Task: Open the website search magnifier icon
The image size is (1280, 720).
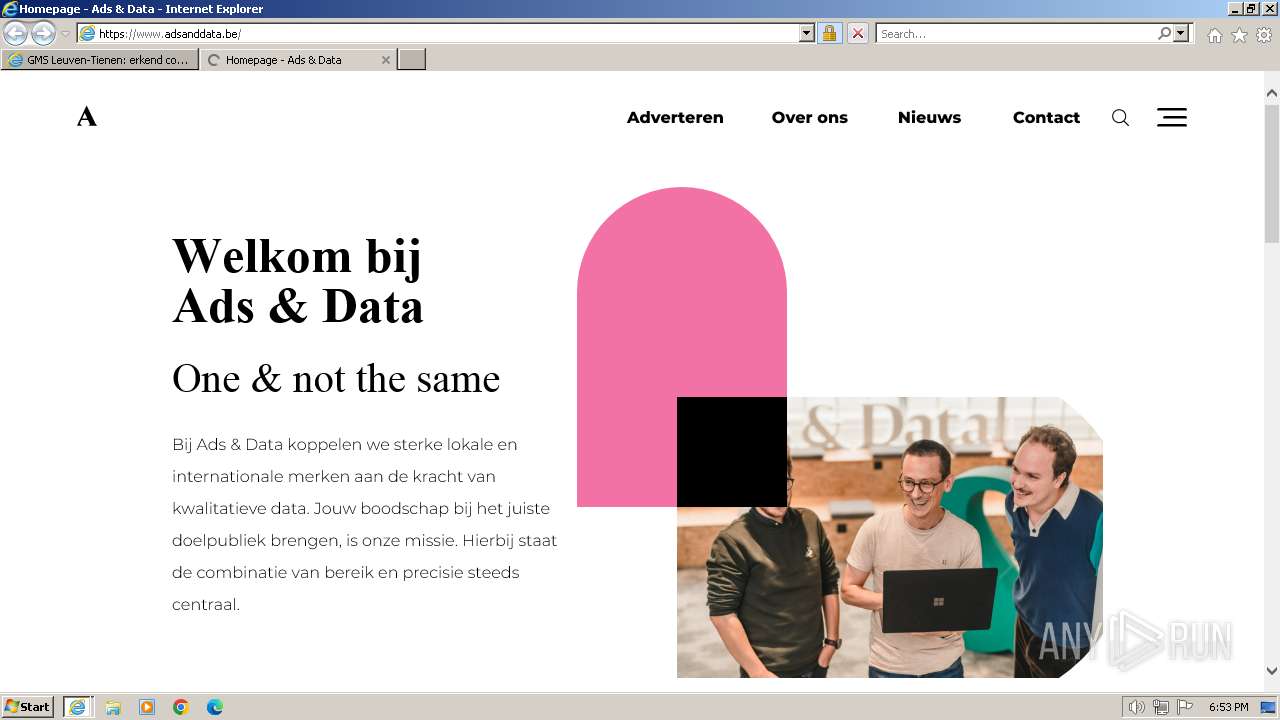Action: coord(1120,118)
